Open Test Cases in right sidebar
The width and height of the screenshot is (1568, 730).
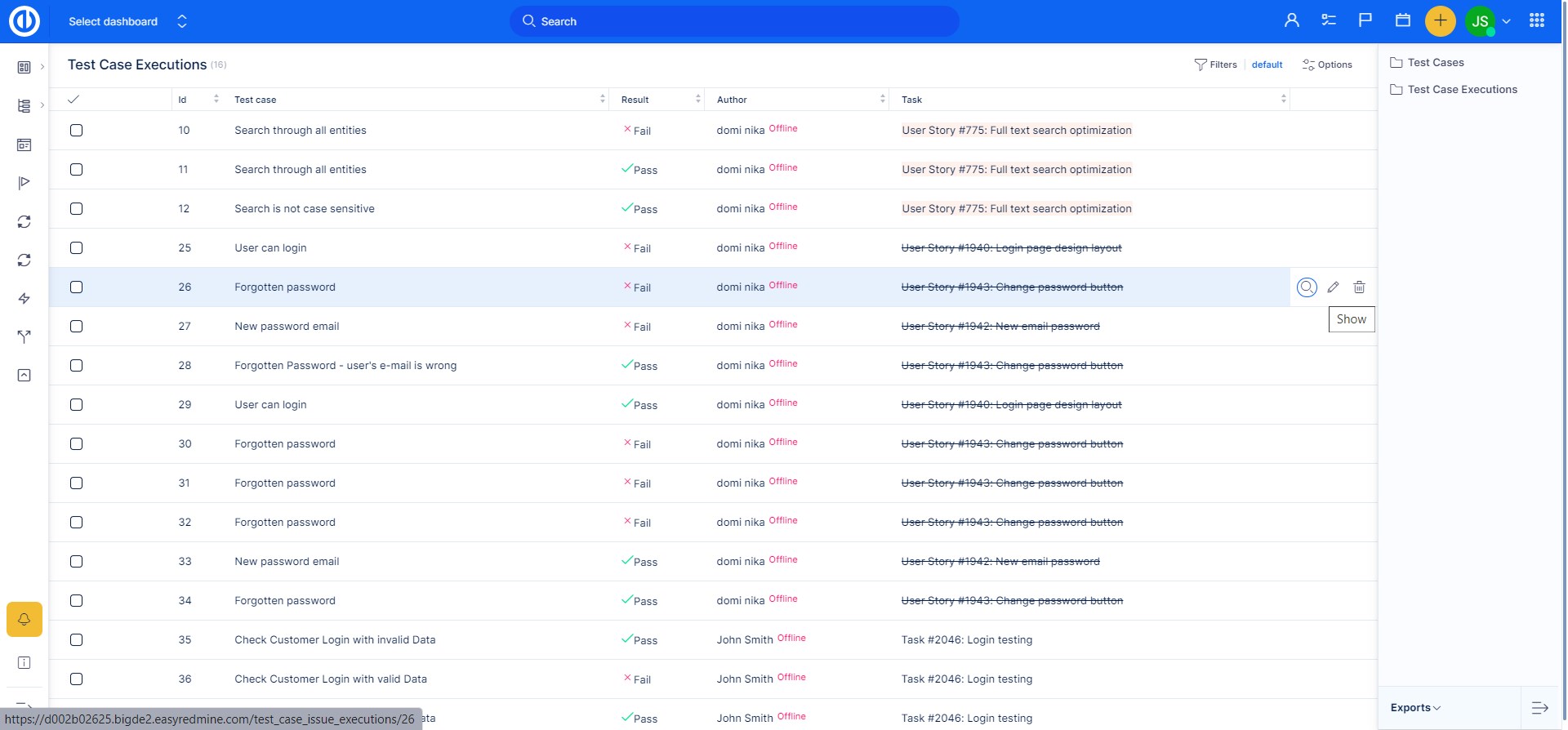point(1435,63)
